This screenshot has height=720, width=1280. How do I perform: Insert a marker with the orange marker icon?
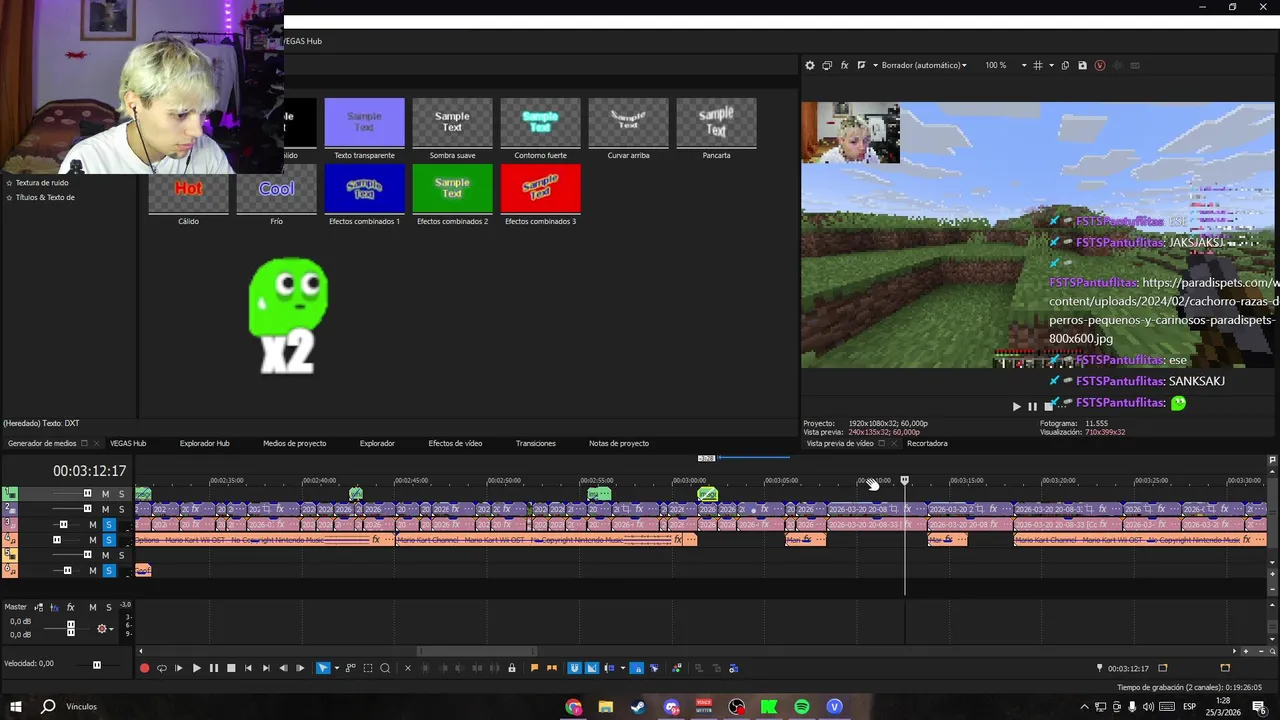[x=534, y=668]
